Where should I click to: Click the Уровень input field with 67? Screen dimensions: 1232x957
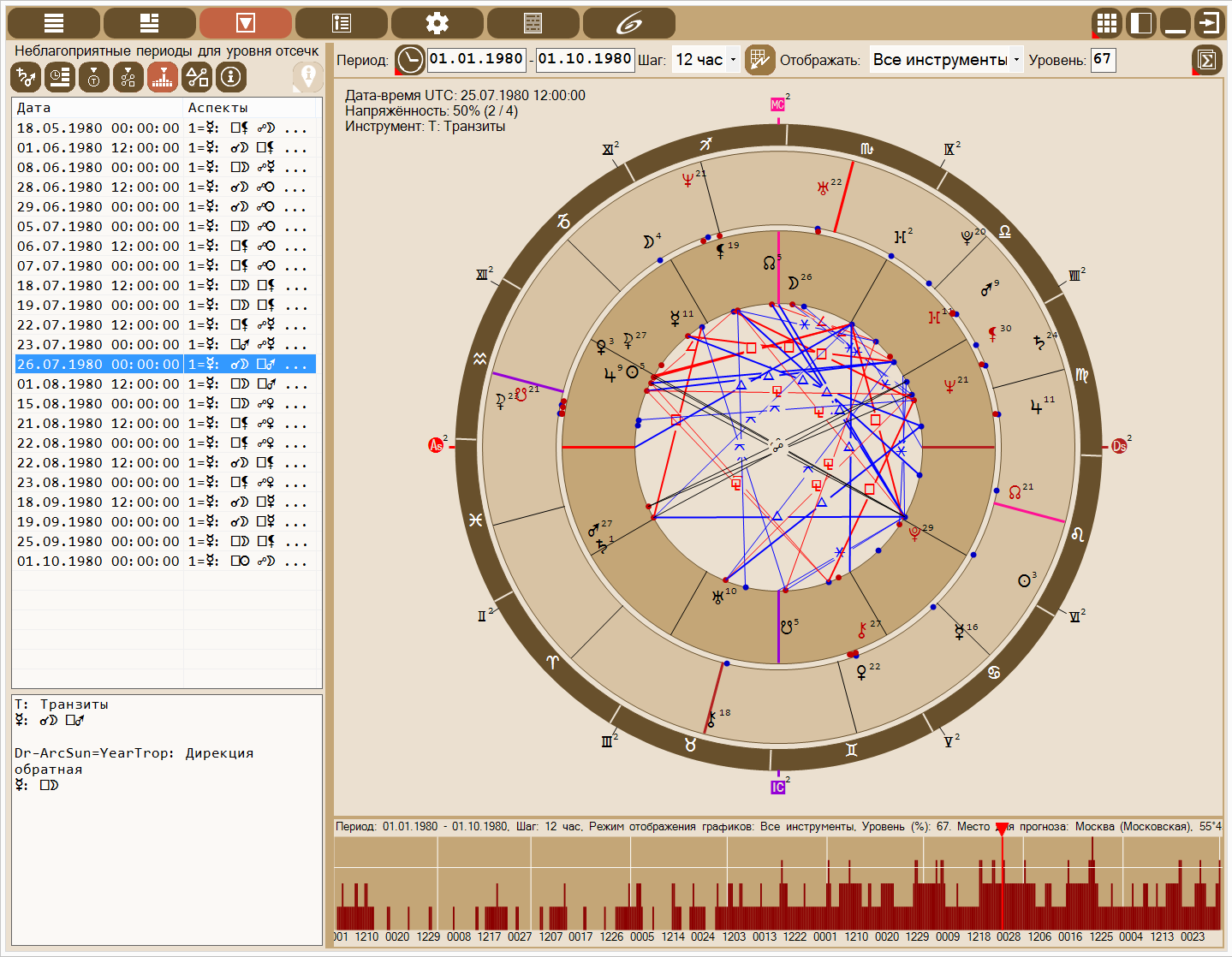1103,60
